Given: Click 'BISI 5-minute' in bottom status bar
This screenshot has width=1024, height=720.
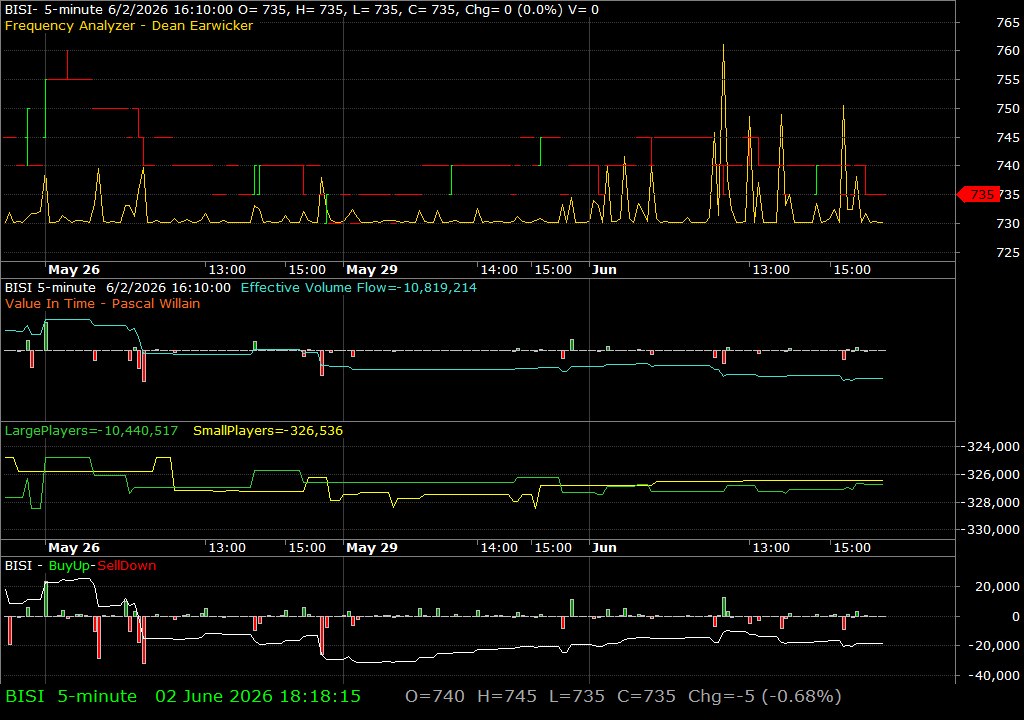Looking at the screenshot, I should (x=71, y=696).
